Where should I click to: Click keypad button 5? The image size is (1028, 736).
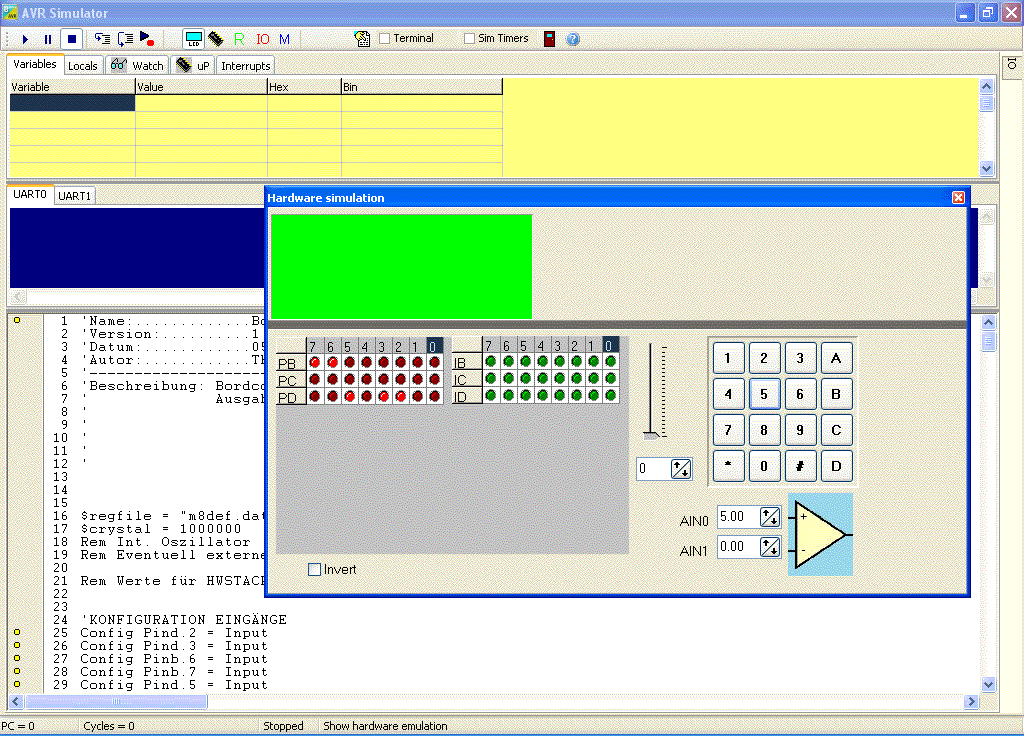tap(764, 395)
